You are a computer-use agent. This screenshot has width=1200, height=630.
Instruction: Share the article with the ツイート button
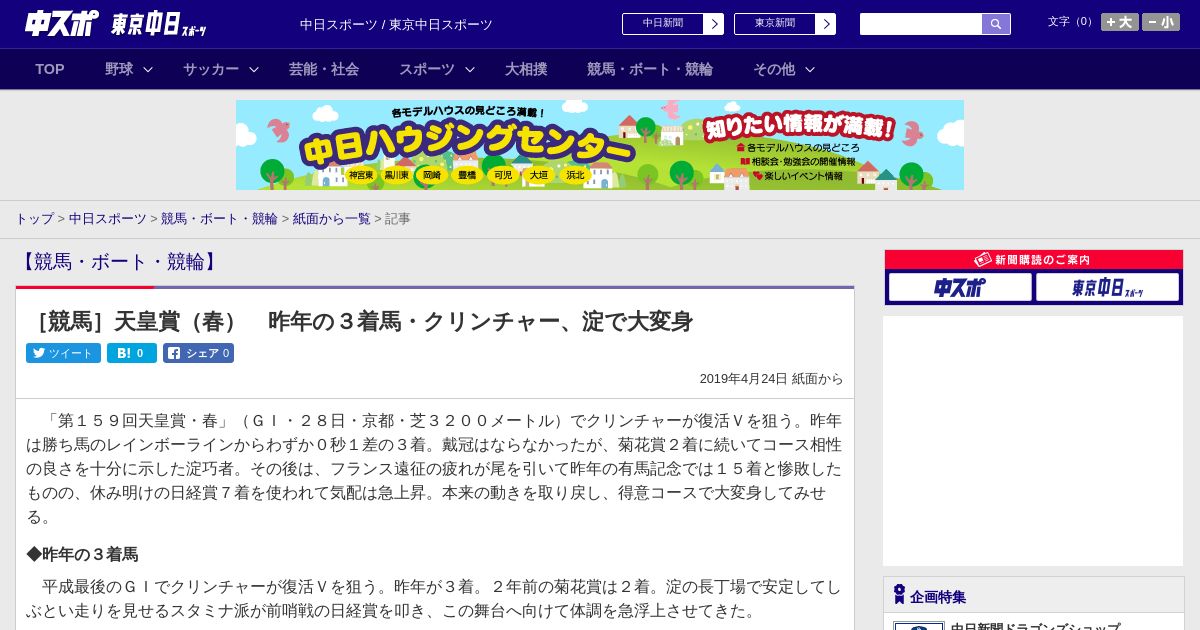pos(63,353)
